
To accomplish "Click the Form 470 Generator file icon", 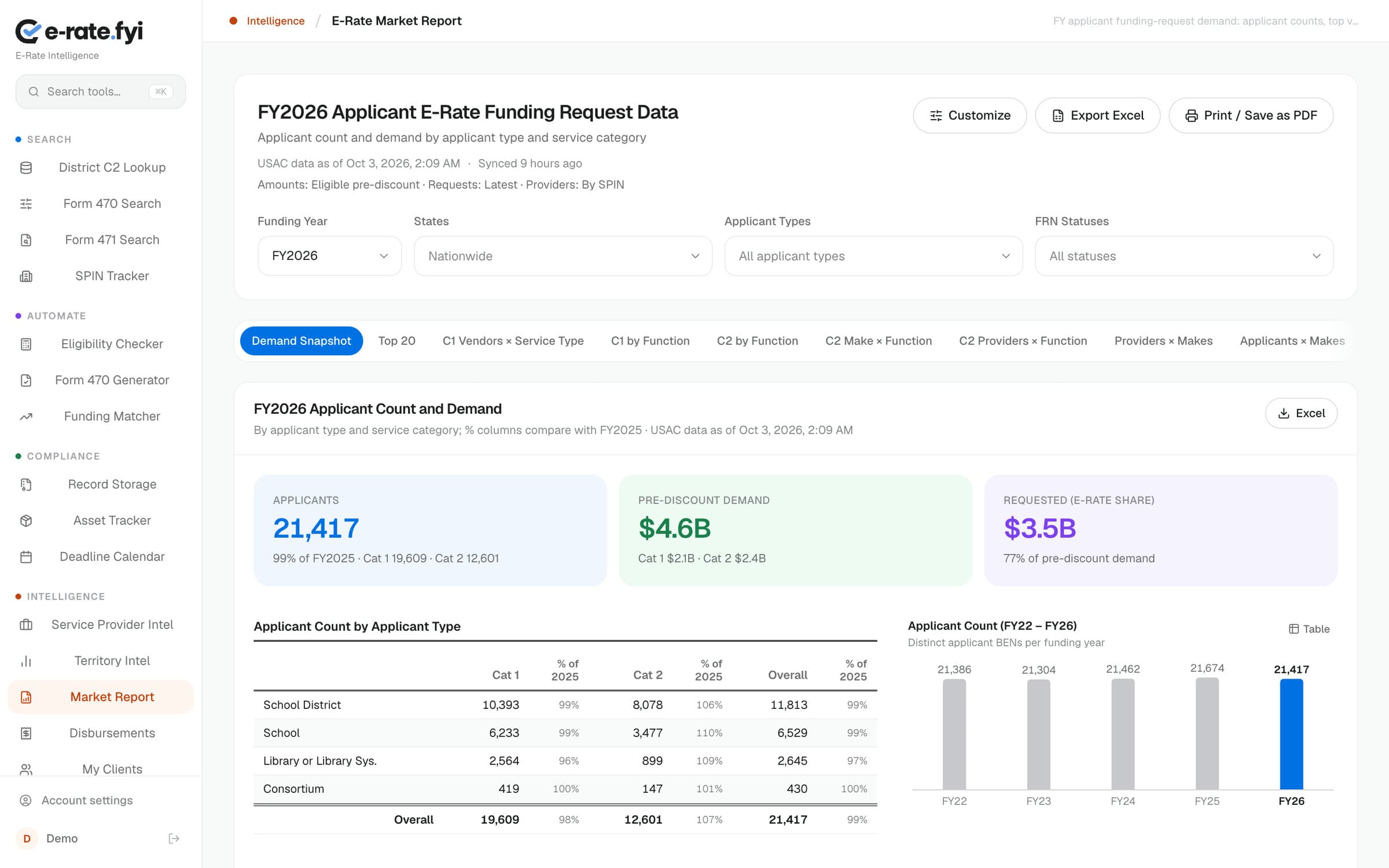I will pyautogui.click(x=26, y=380).
